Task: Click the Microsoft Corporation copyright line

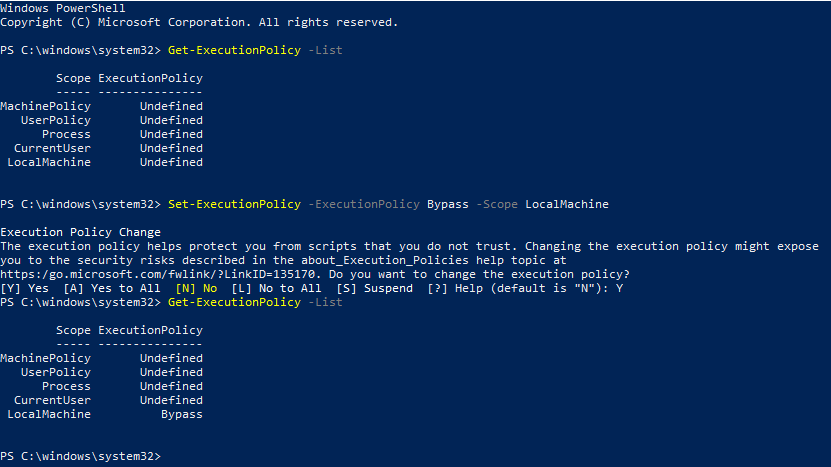Action: [x=199, y=22]
